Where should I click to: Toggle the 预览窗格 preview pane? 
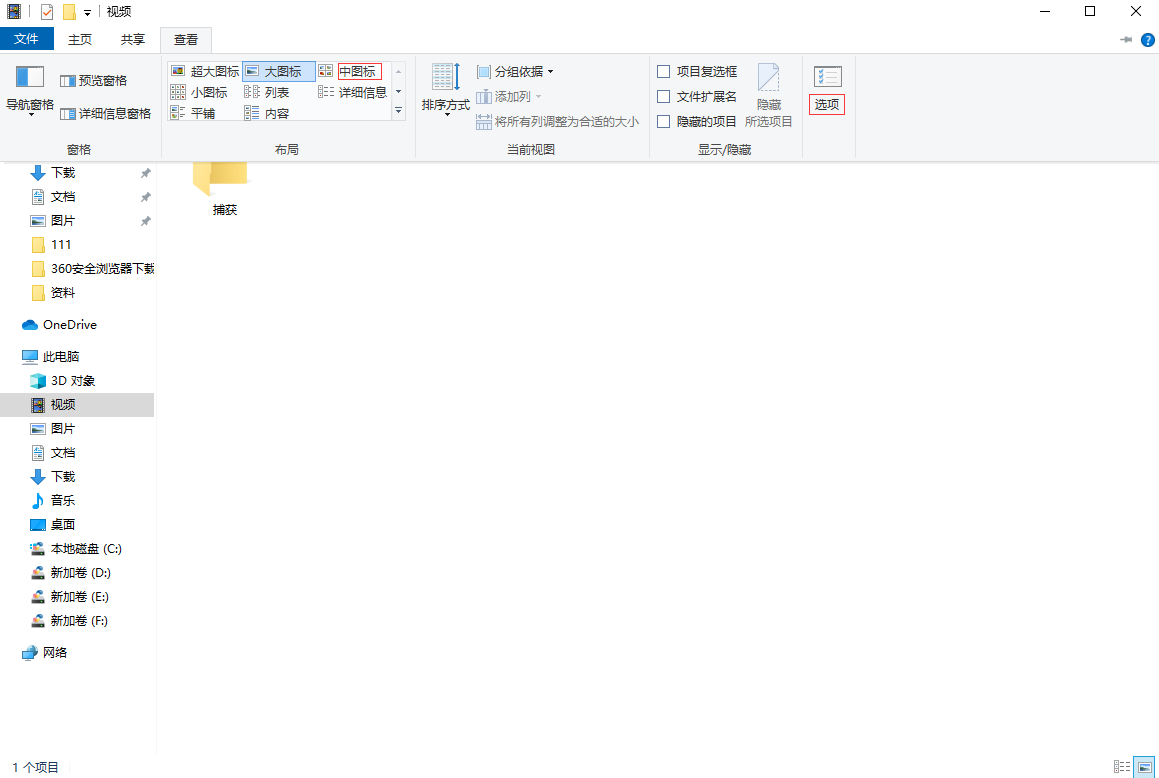point(93,81)
